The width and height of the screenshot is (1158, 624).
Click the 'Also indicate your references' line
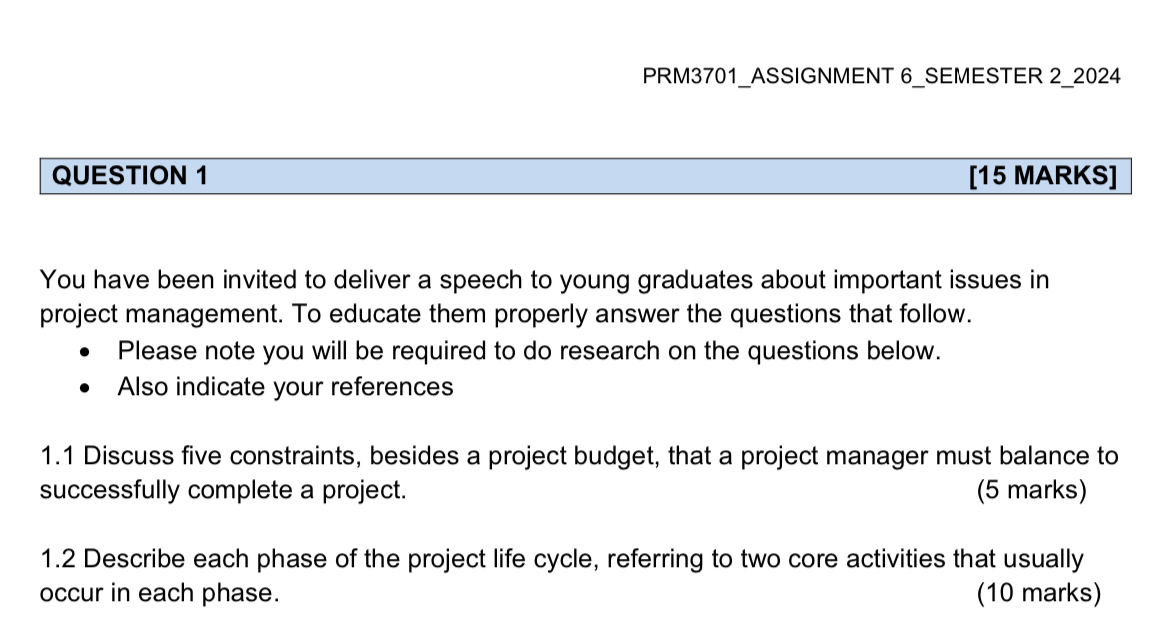[x=285, y=387]
